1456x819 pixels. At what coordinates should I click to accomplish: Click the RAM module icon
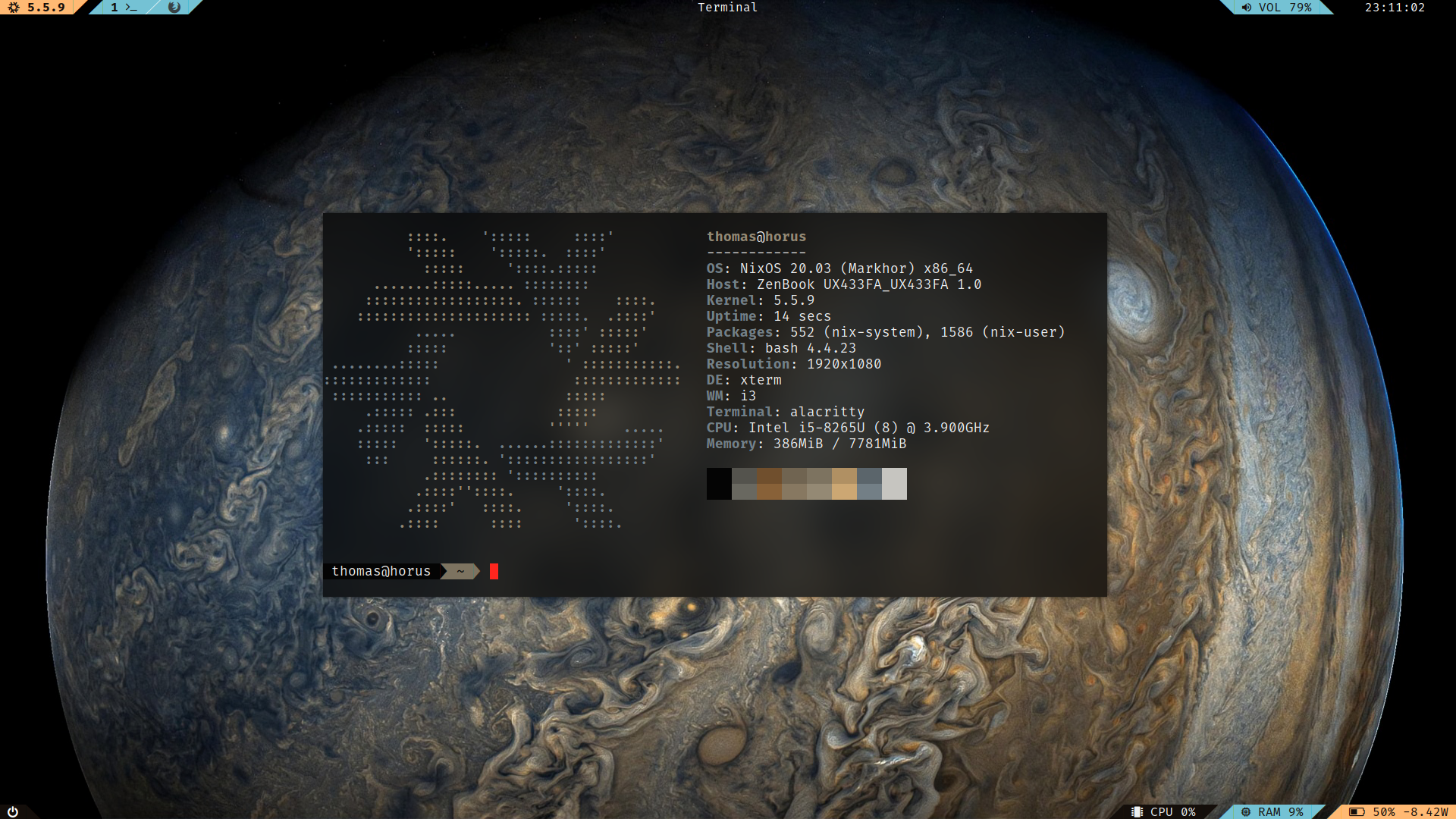[1246, 811]
